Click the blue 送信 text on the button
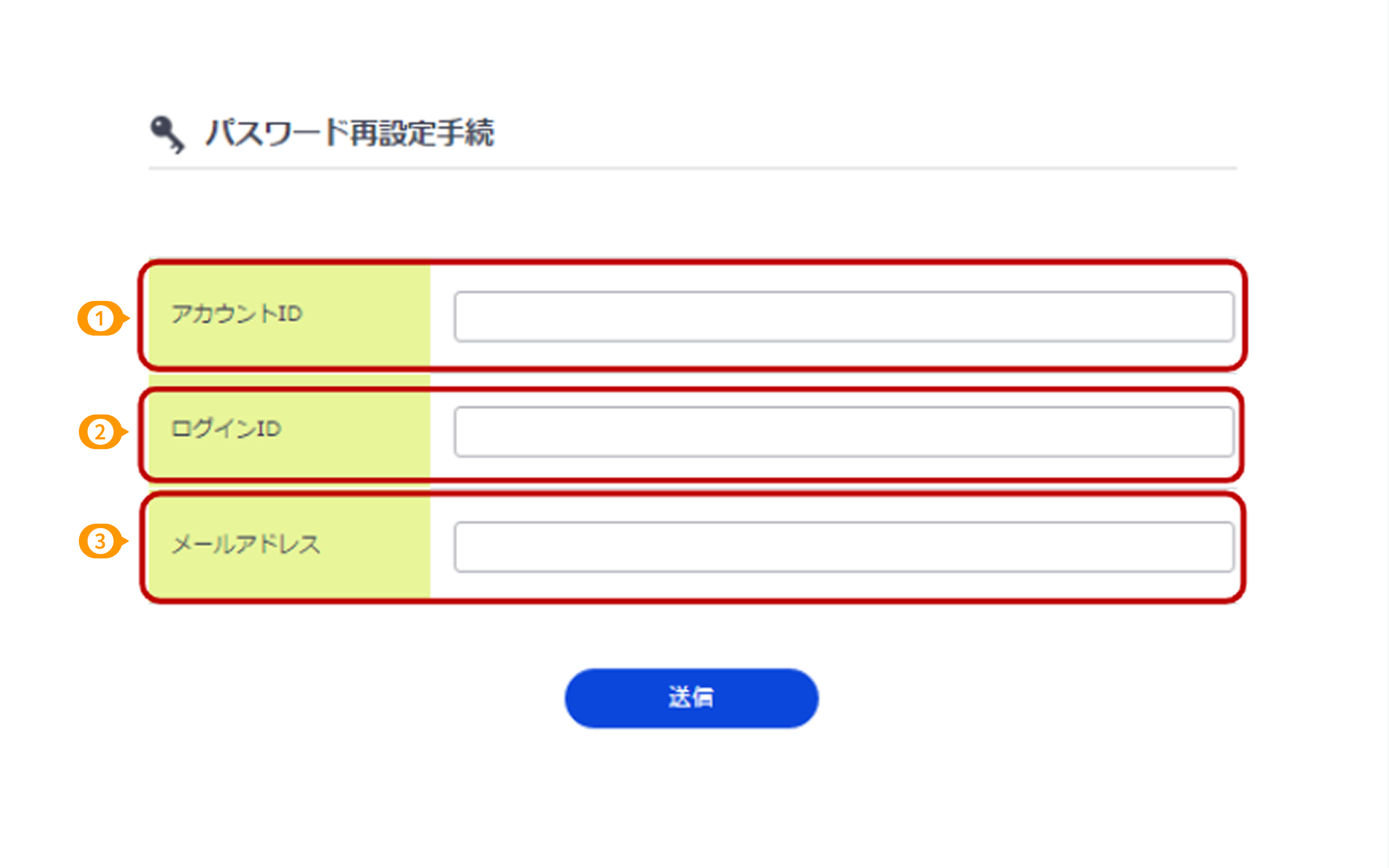This screenshot has height=868, width=1389. point(691,696)
